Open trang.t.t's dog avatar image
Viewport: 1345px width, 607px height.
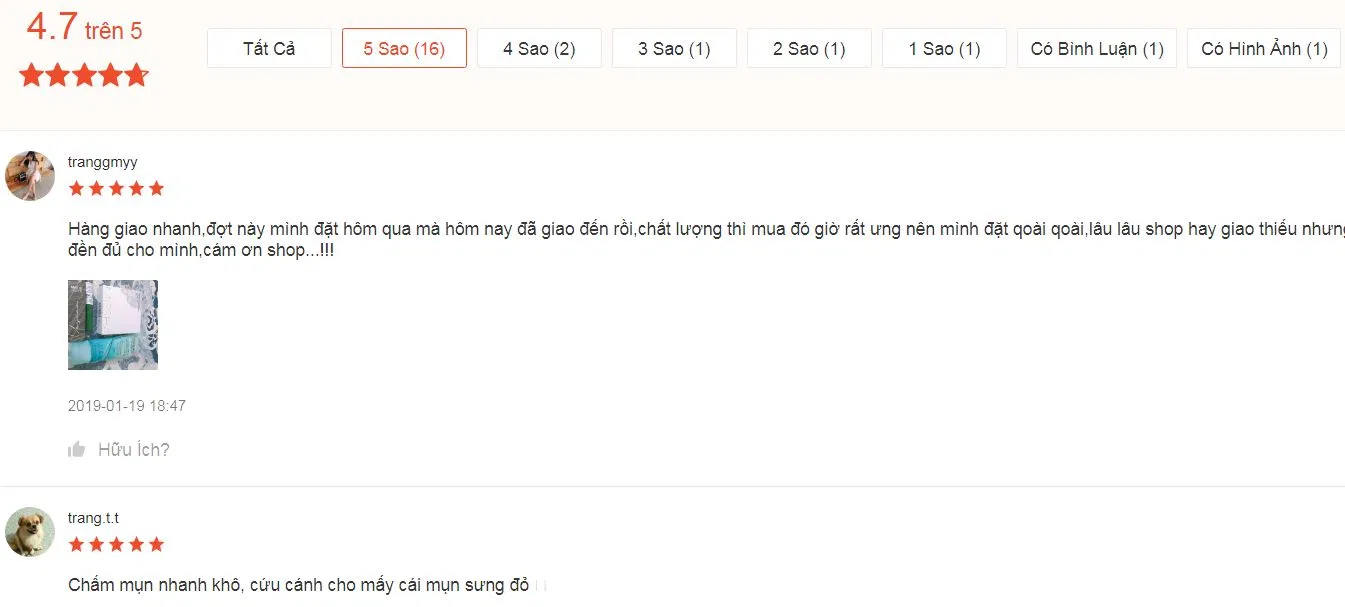click(29, 532)
